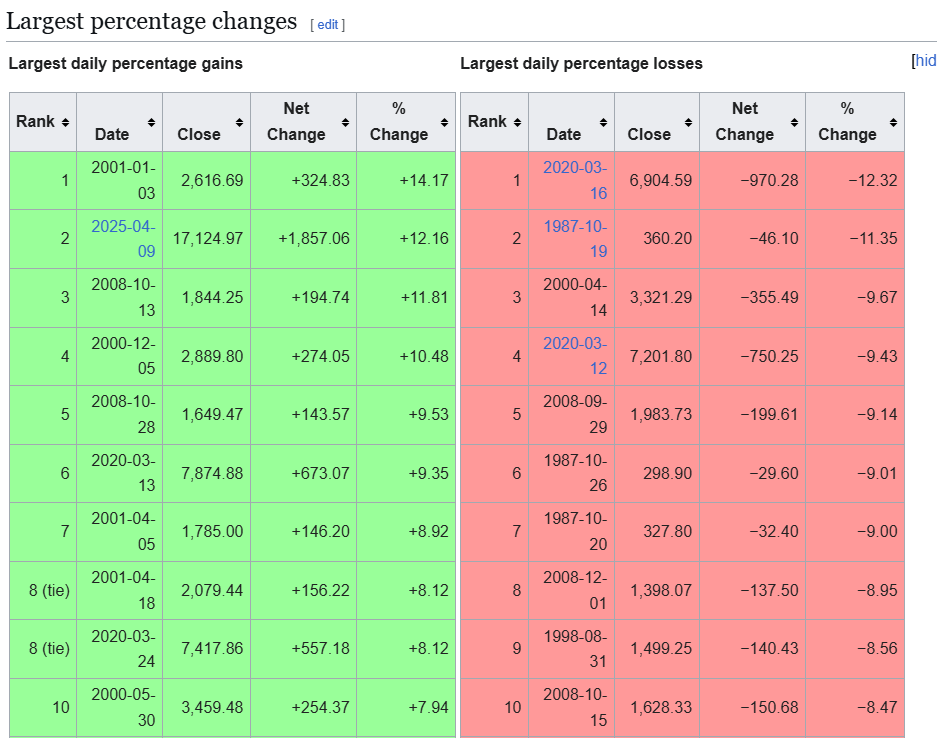
Task: Sort losses table by Close column arrow
Action: tap(689, 122)
